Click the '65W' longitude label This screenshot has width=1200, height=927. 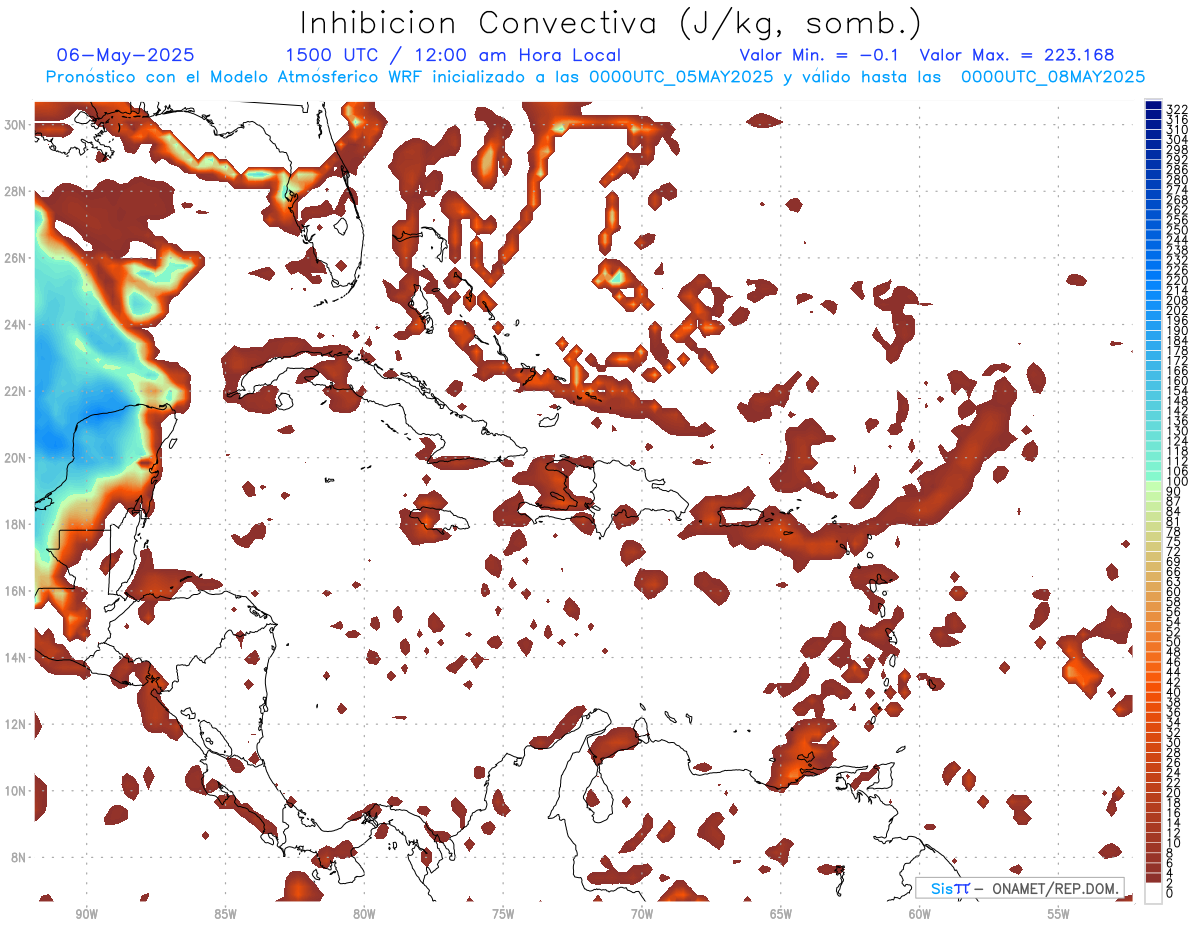tap(781, 914)
